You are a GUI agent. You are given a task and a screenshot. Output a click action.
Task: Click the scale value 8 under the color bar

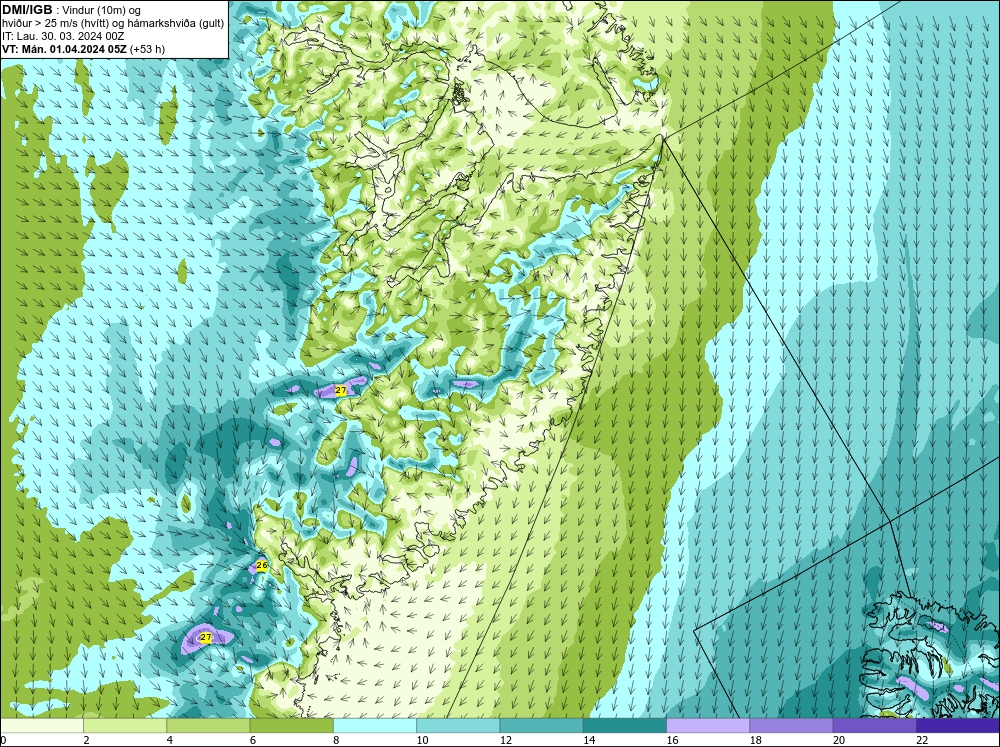(x=336, y=740)
